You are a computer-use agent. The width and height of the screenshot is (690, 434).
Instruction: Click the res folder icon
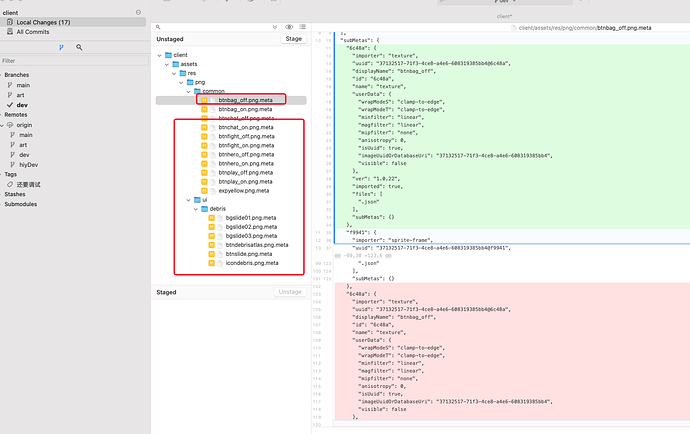click(x=183, y=73)
